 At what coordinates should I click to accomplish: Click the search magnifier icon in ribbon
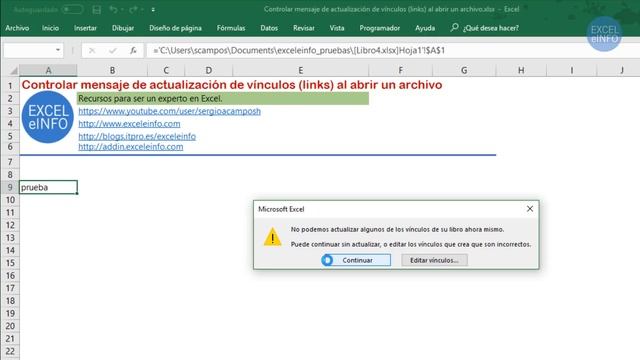[454, 27]
